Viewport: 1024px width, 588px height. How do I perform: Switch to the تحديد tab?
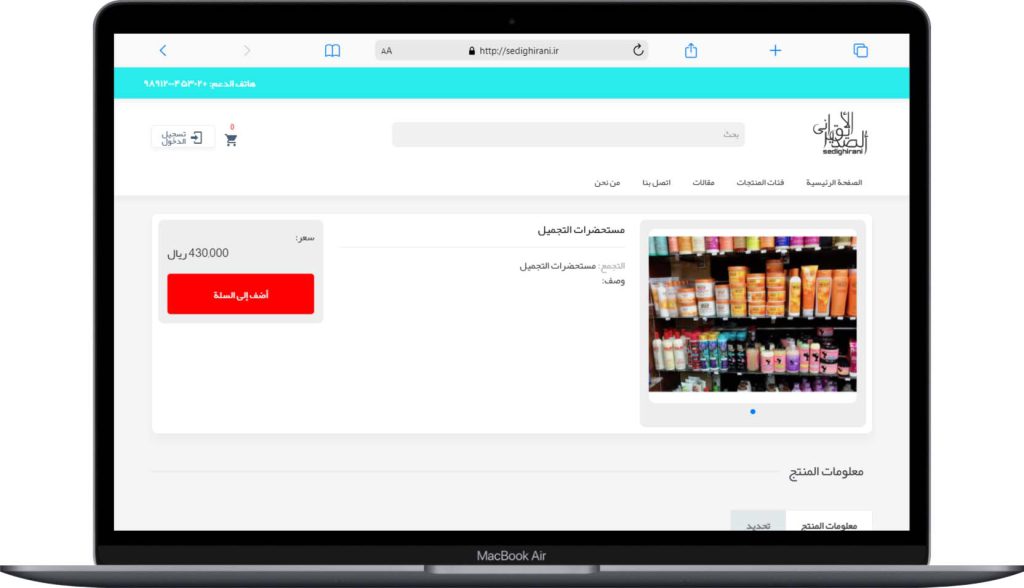[x=758, y=523]
